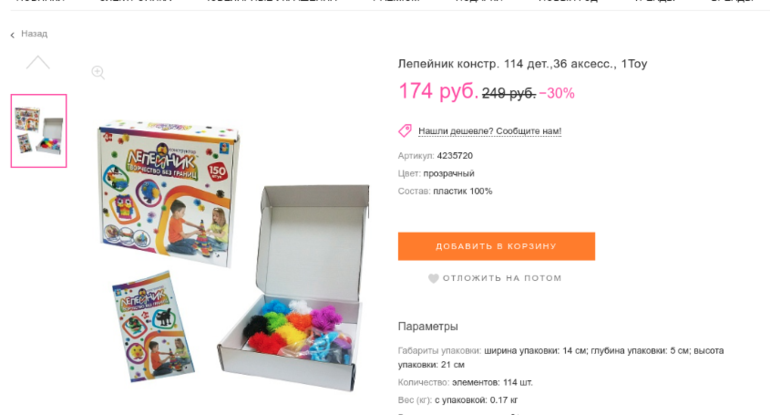This screenshot has width=770, height=415.
Task: Click the pink price tag icon
Action: click(x=405, y=131)
